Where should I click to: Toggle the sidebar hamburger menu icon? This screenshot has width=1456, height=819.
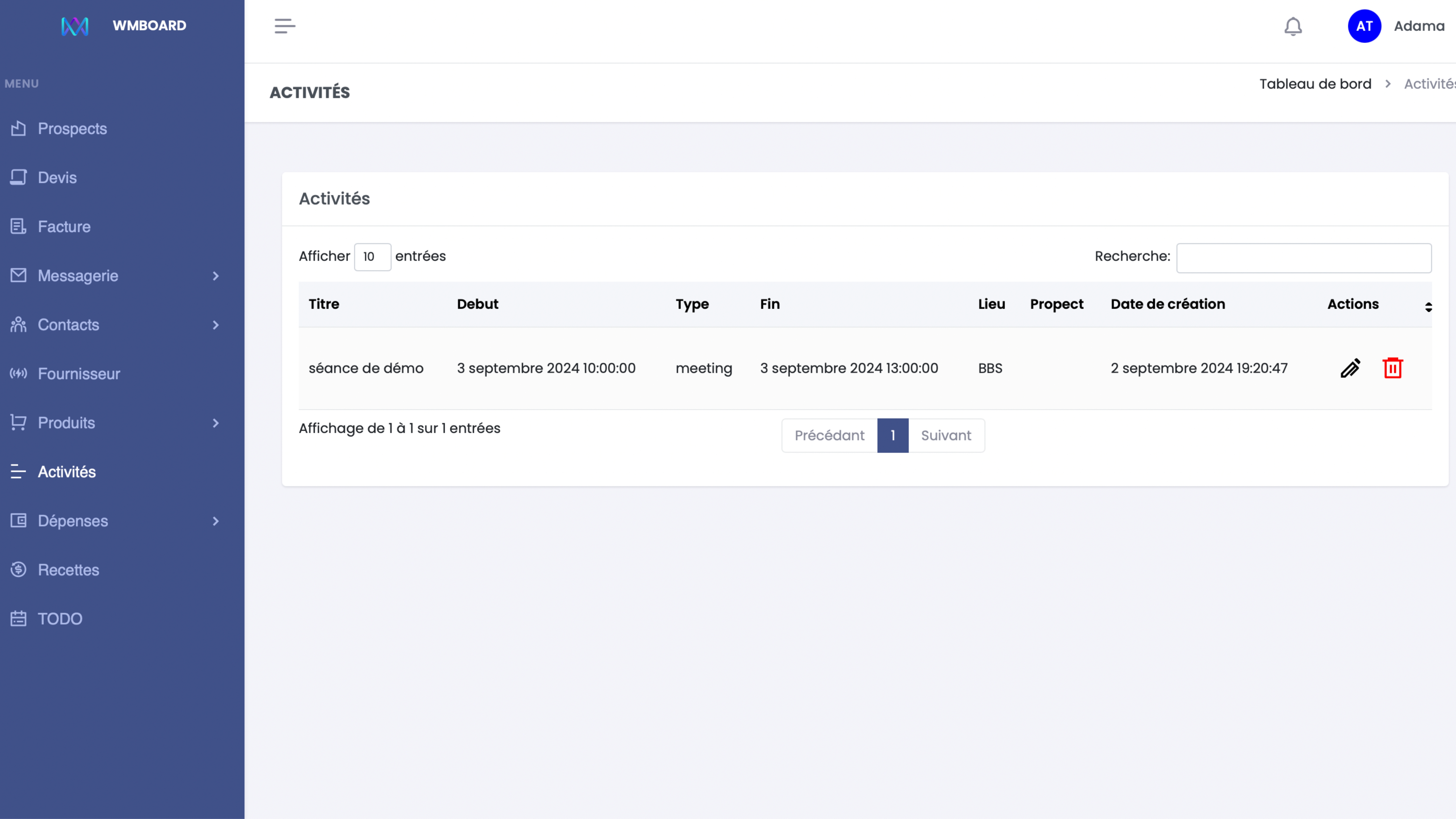click(x=285, y=26)
